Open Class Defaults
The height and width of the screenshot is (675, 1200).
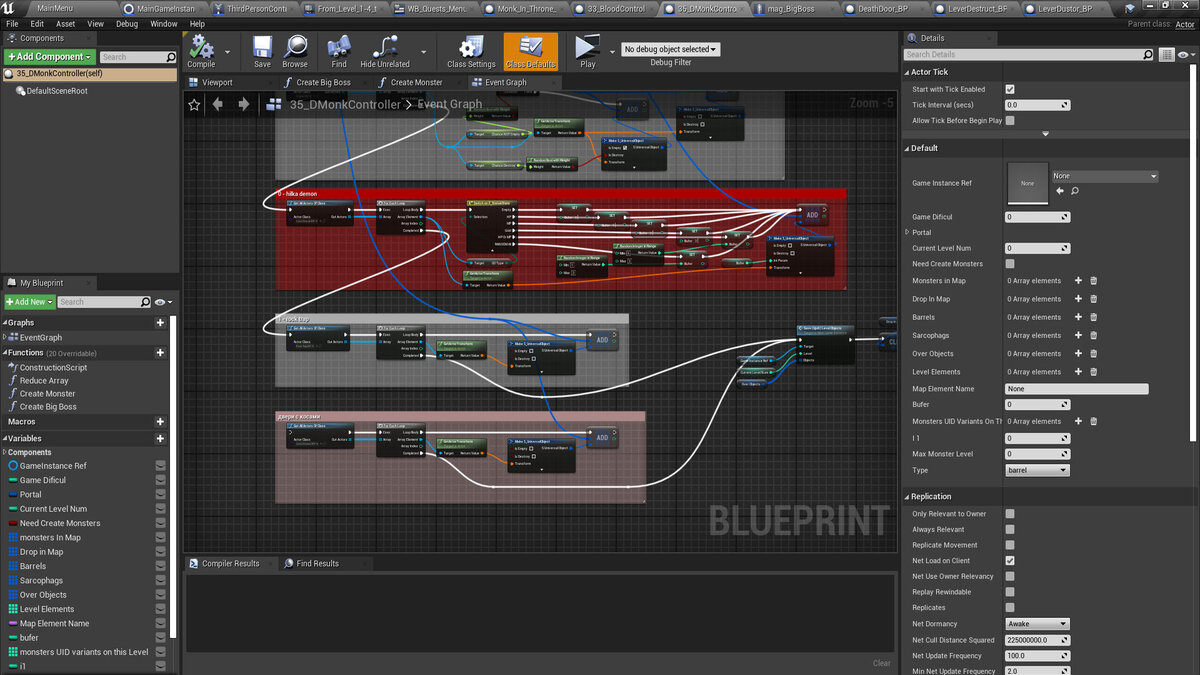coord(531,50)
